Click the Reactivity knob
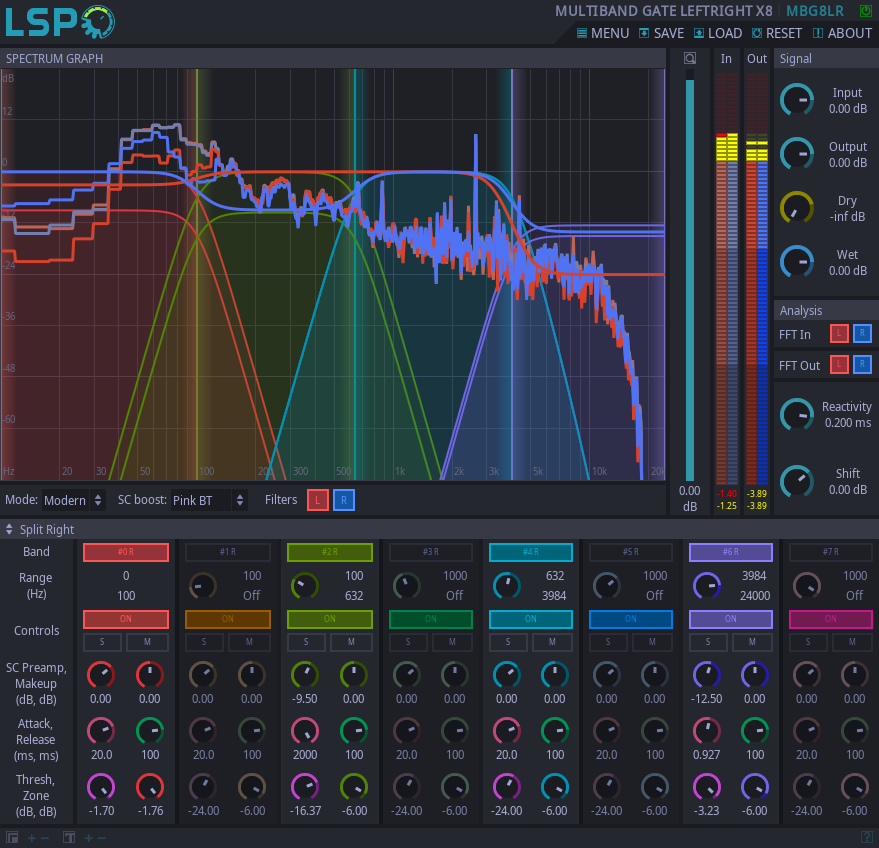The height and width of the screenshot is (848, 879). [x=797, y=415]
